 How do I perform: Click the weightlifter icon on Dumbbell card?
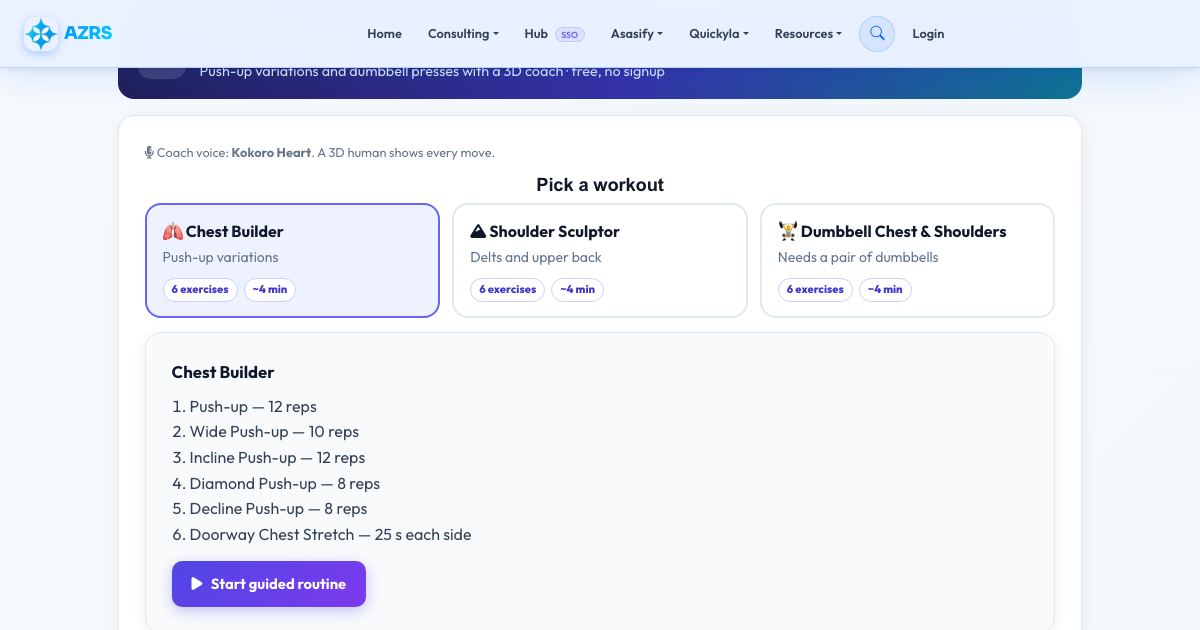tap(788, 232)
